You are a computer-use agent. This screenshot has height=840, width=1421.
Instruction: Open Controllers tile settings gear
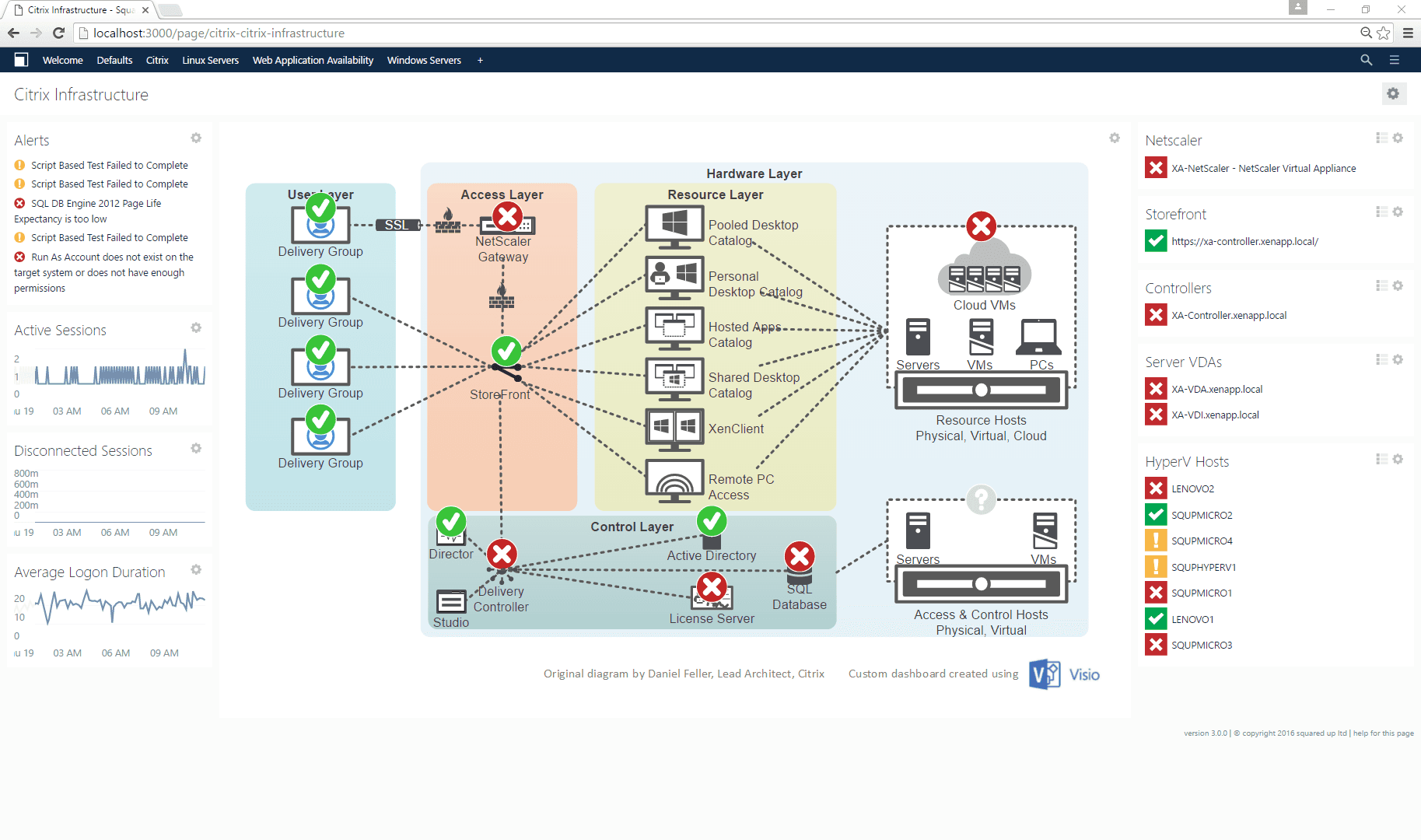point(1398,285)
